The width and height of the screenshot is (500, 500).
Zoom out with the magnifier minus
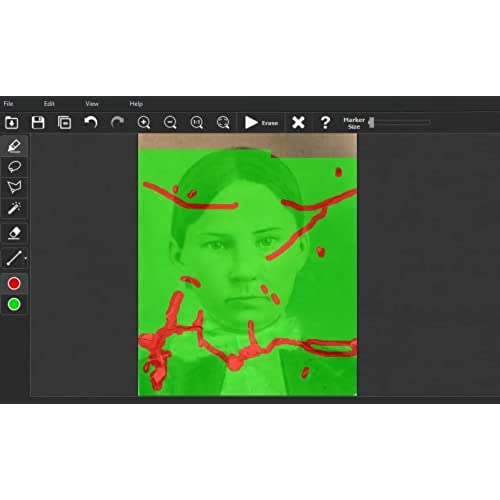170,122
